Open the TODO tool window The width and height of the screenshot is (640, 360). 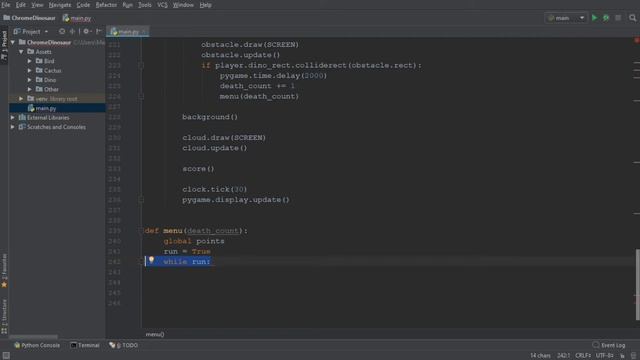[124, 345]
